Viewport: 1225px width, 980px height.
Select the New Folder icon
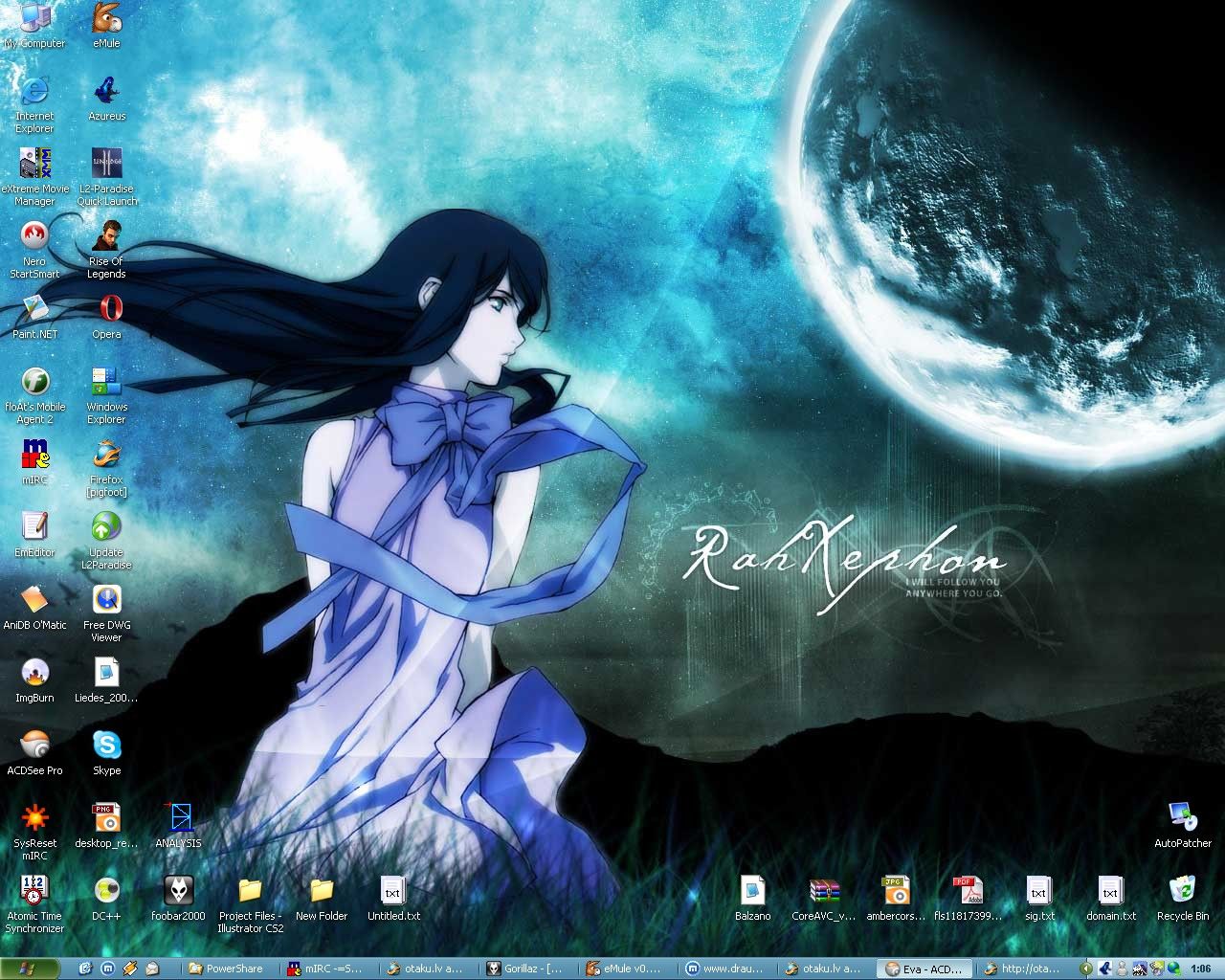coord(322,899)
